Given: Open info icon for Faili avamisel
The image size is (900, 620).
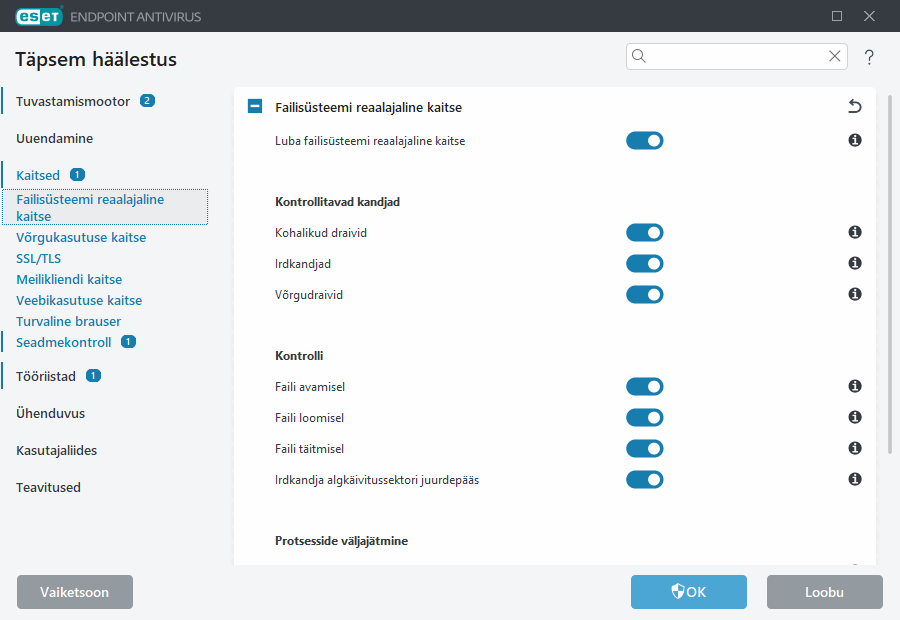Looking at the screenshot, I should [x=855, y=386].
